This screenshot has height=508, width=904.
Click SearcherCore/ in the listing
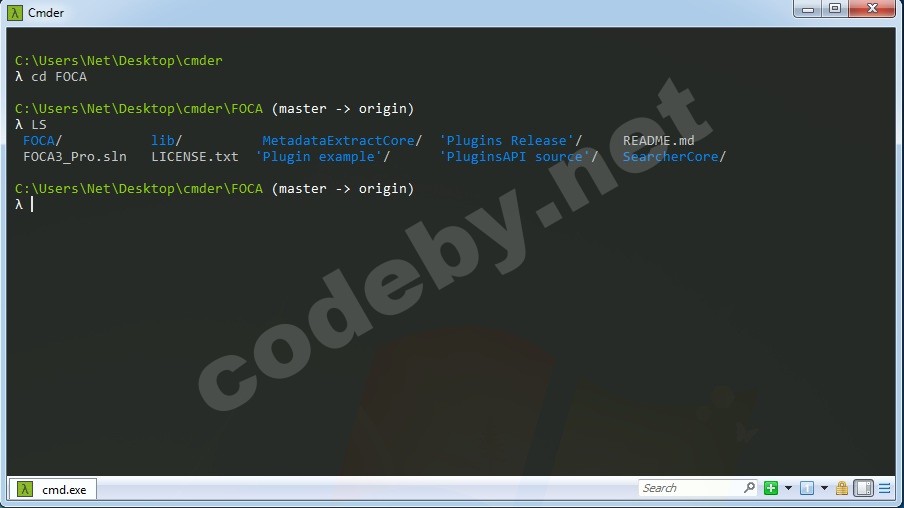pos(674,157)
